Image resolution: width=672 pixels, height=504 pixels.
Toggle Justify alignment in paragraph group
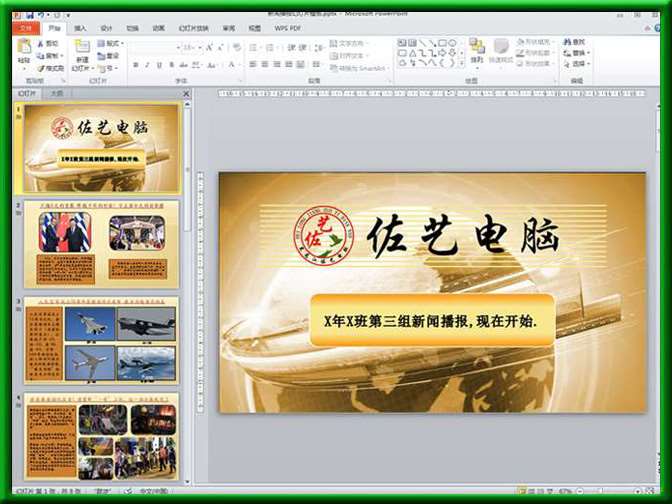pyautogui.click(x=289, y=64)
